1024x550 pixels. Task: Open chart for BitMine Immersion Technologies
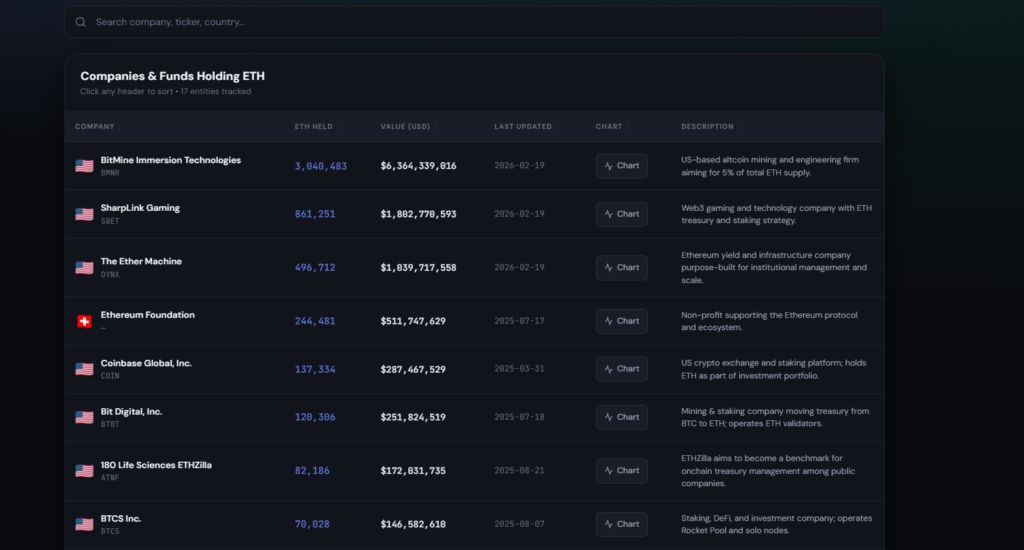pyautogui.click(x=621, y=166)
